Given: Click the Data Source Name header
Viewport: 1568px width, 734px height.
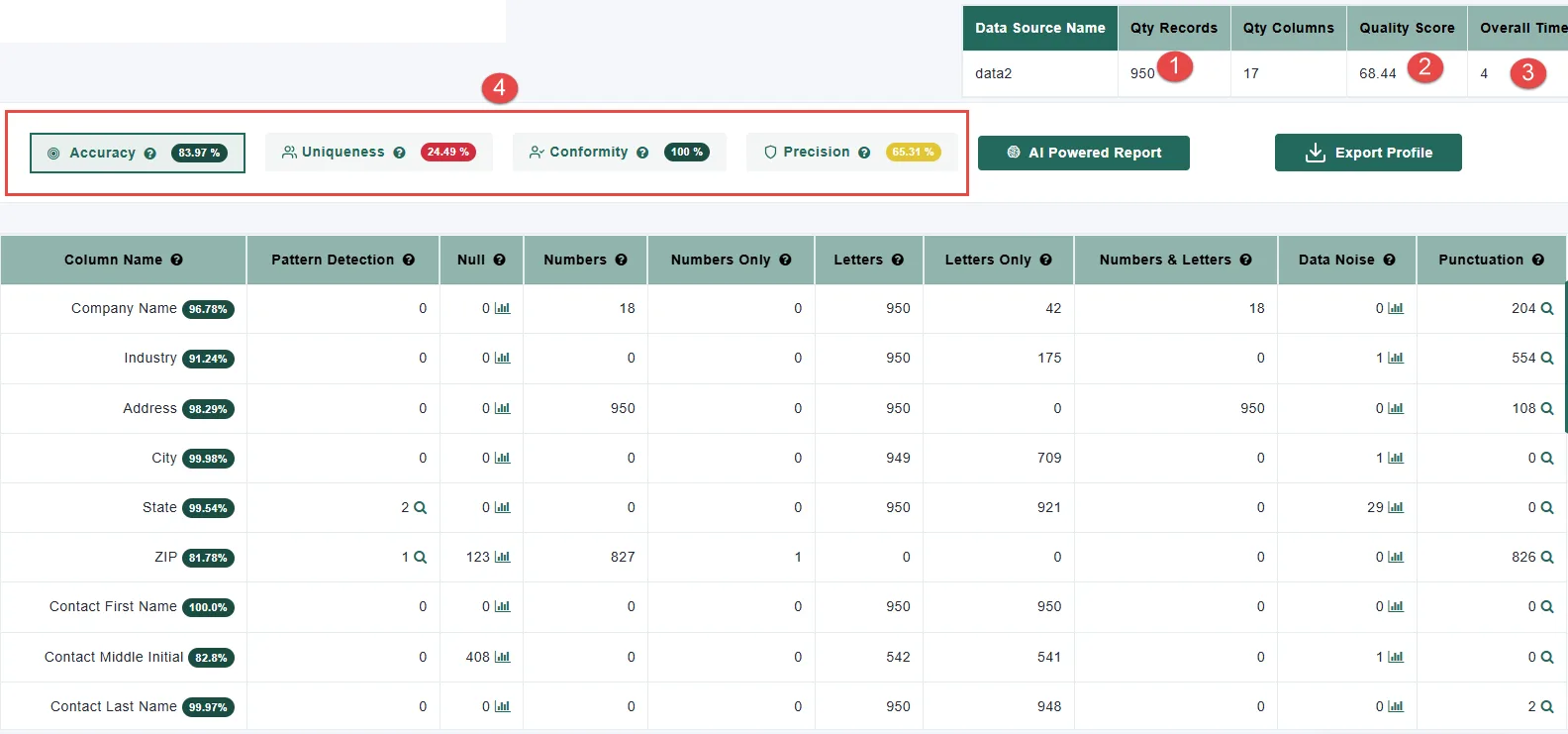Looking at the screenshot, I should click(x=1040, y=28).
